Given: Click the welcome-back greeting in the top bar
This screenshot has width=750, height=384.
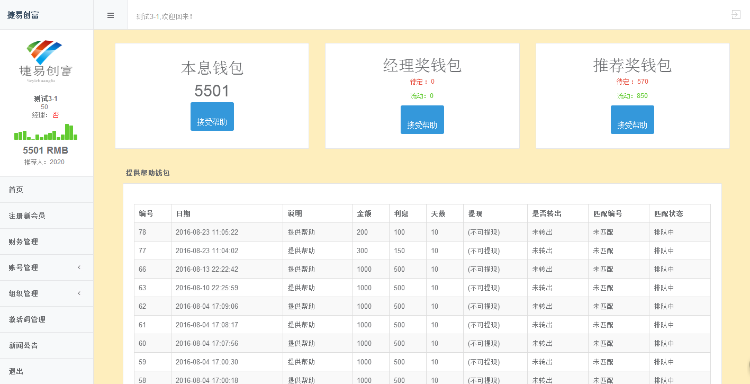Looking at the screenshot, I should point(164,16).
